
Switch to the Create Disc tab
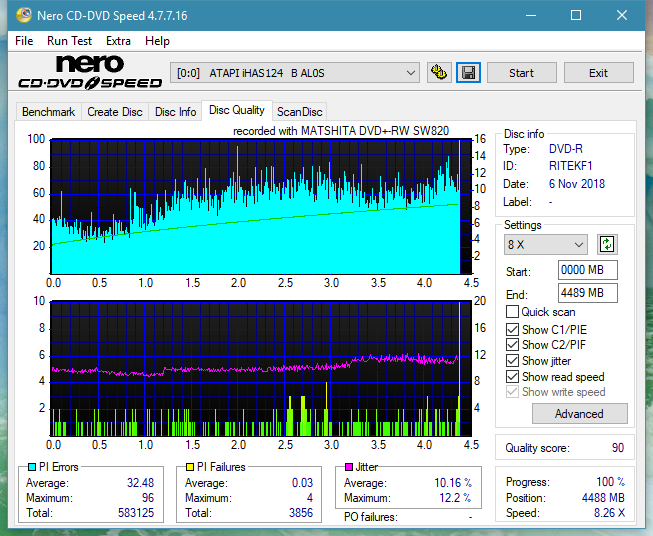[115, 112]
